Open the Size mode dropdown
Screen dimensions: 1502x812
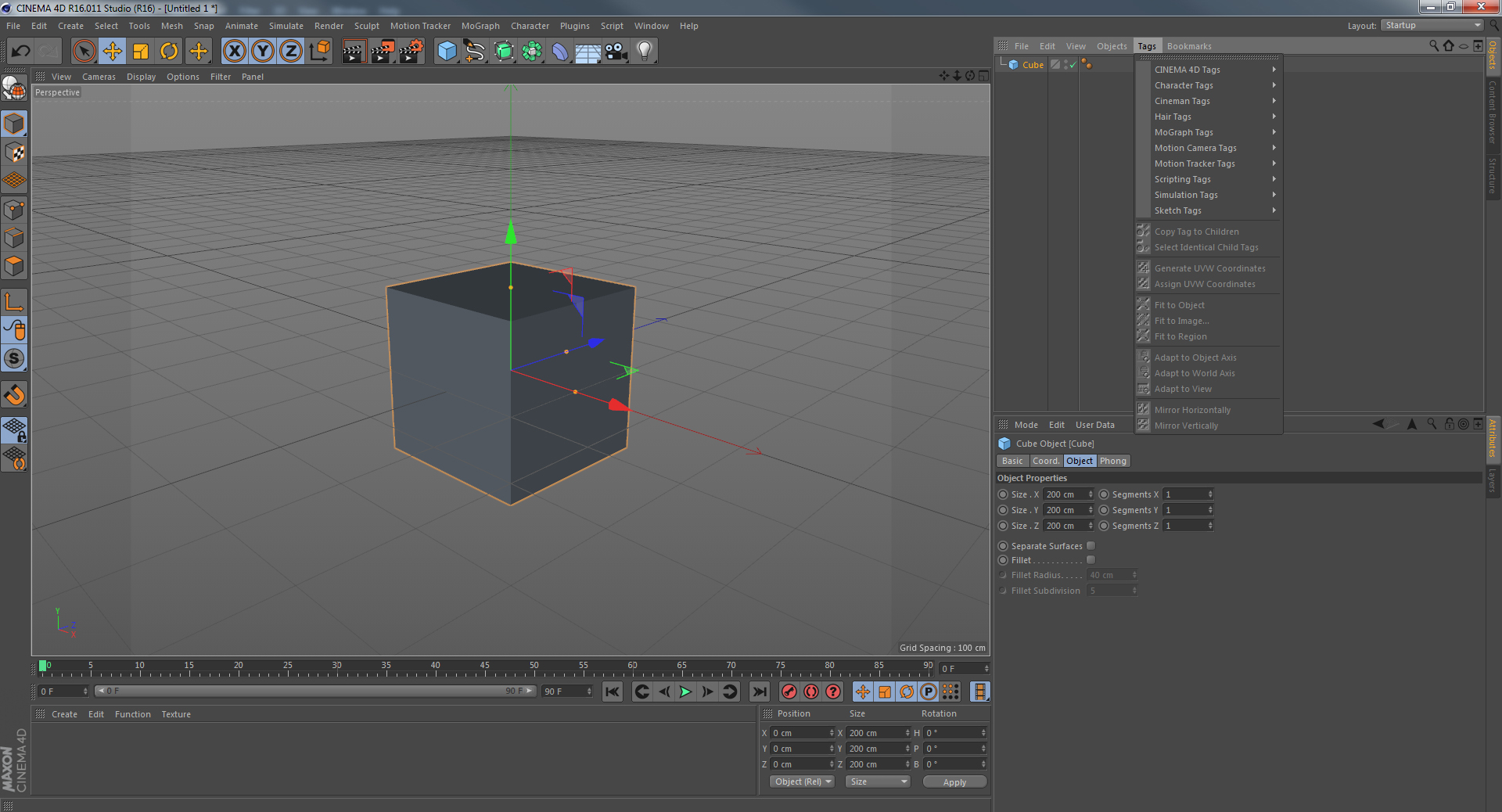click(x=878, y=781)
